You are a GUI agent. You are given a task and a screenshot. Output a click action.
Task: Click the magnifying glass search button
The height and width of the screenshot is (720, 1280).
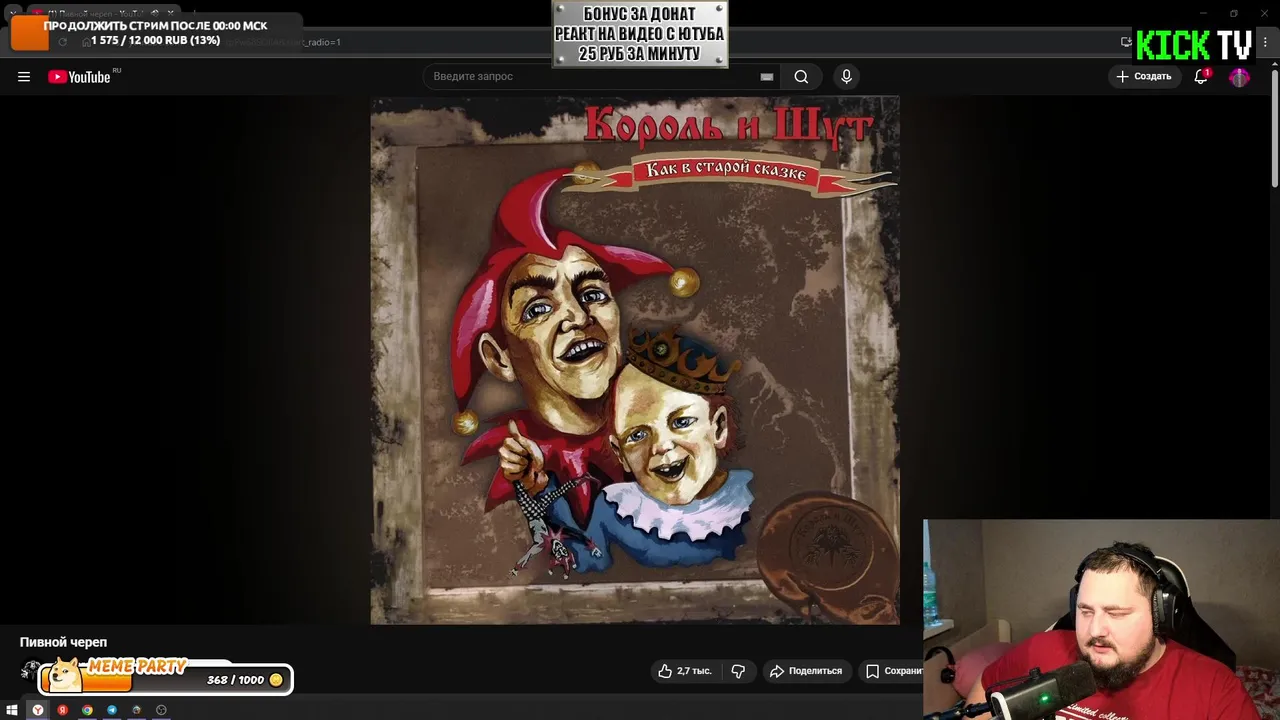pos(801,77)
